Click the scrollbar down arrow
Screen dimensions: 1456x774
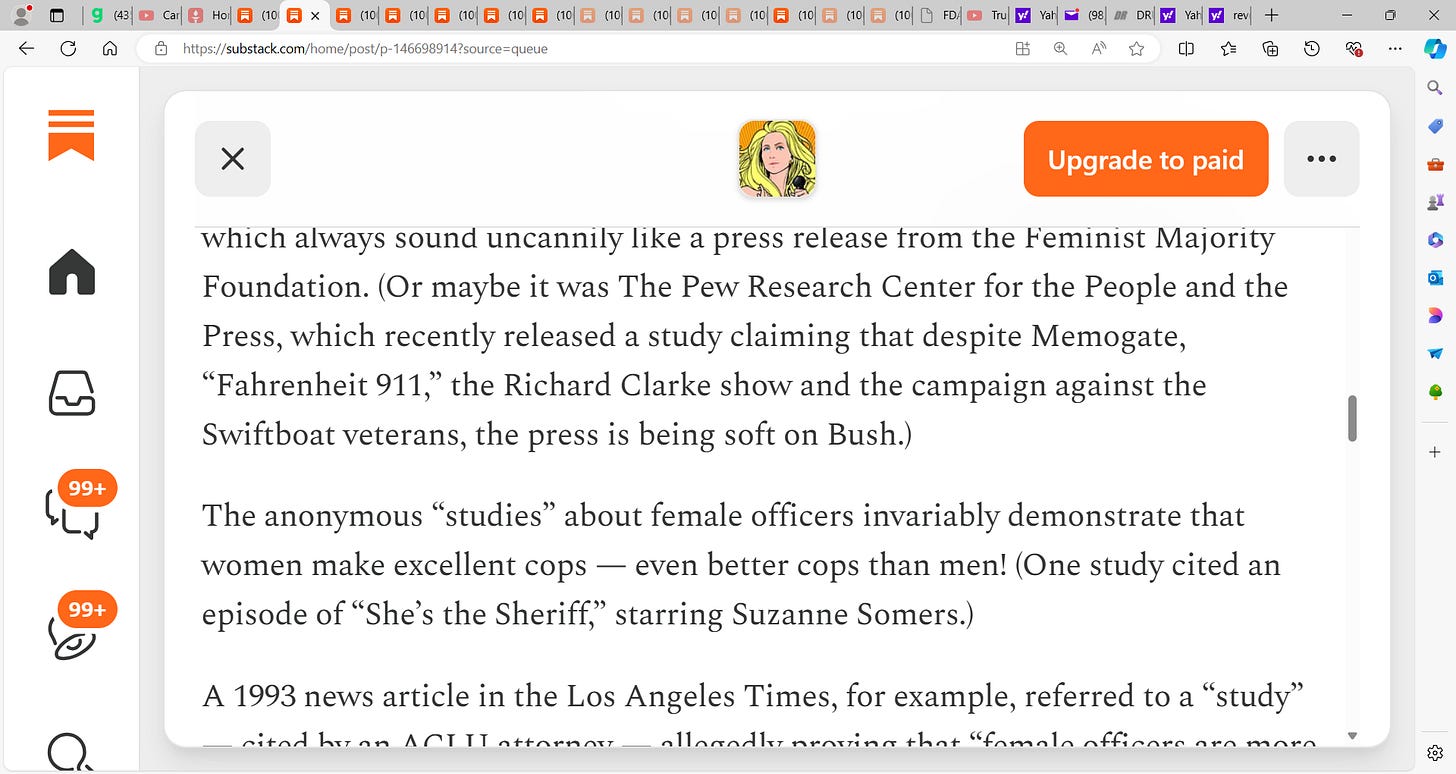pos(1353,736)
